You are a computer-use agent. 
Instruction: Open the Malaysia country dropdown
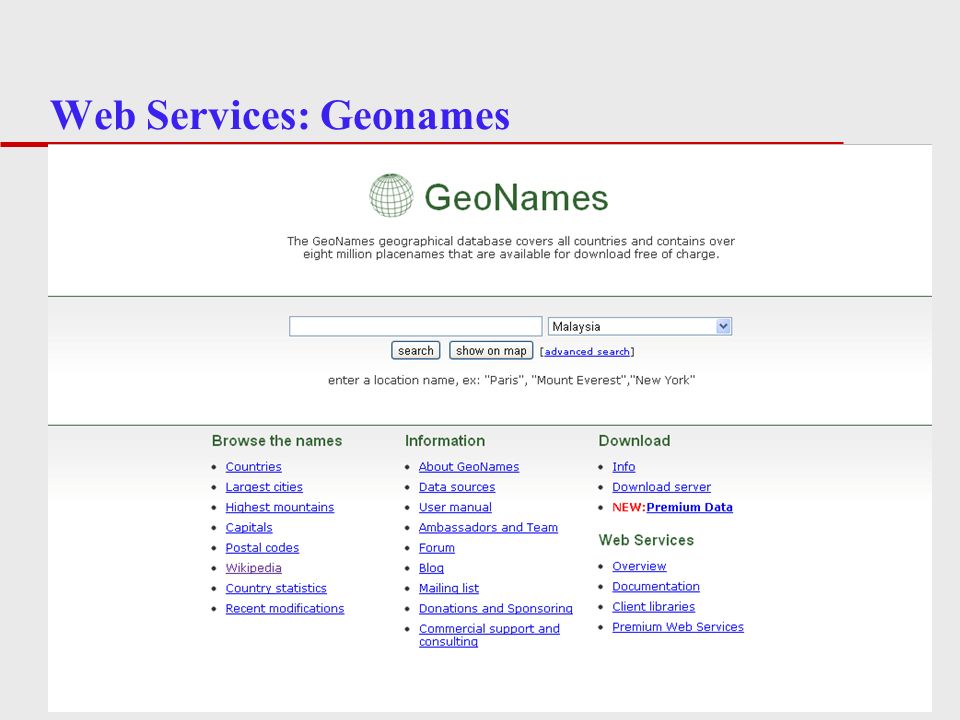[x=640, y=326]
